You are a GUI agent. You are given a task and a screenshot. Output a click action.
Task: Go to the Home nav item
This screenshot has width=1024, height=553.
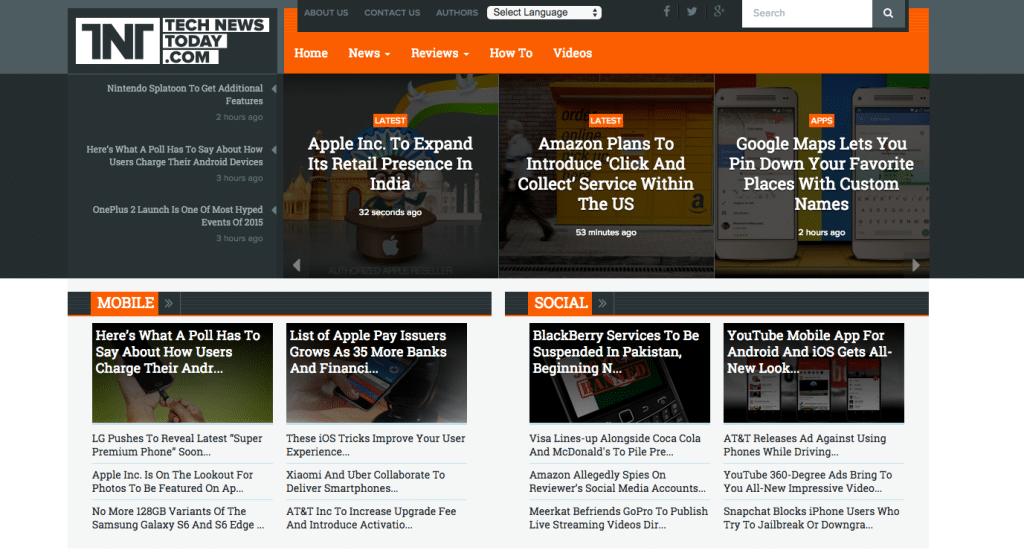click(x=311, y=53)
